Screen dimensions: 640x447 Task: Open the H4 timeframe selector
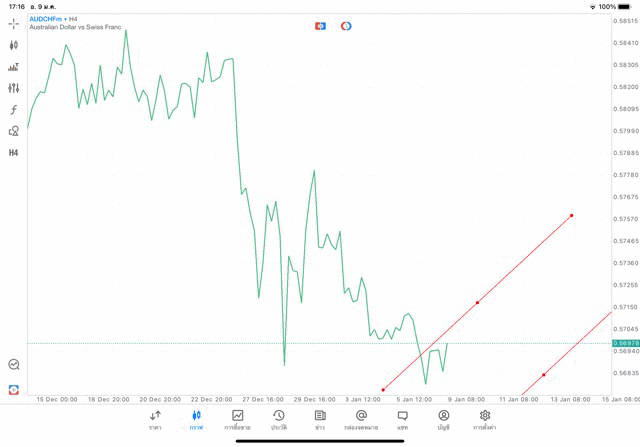pyautogui.click(x=14, y=153)
